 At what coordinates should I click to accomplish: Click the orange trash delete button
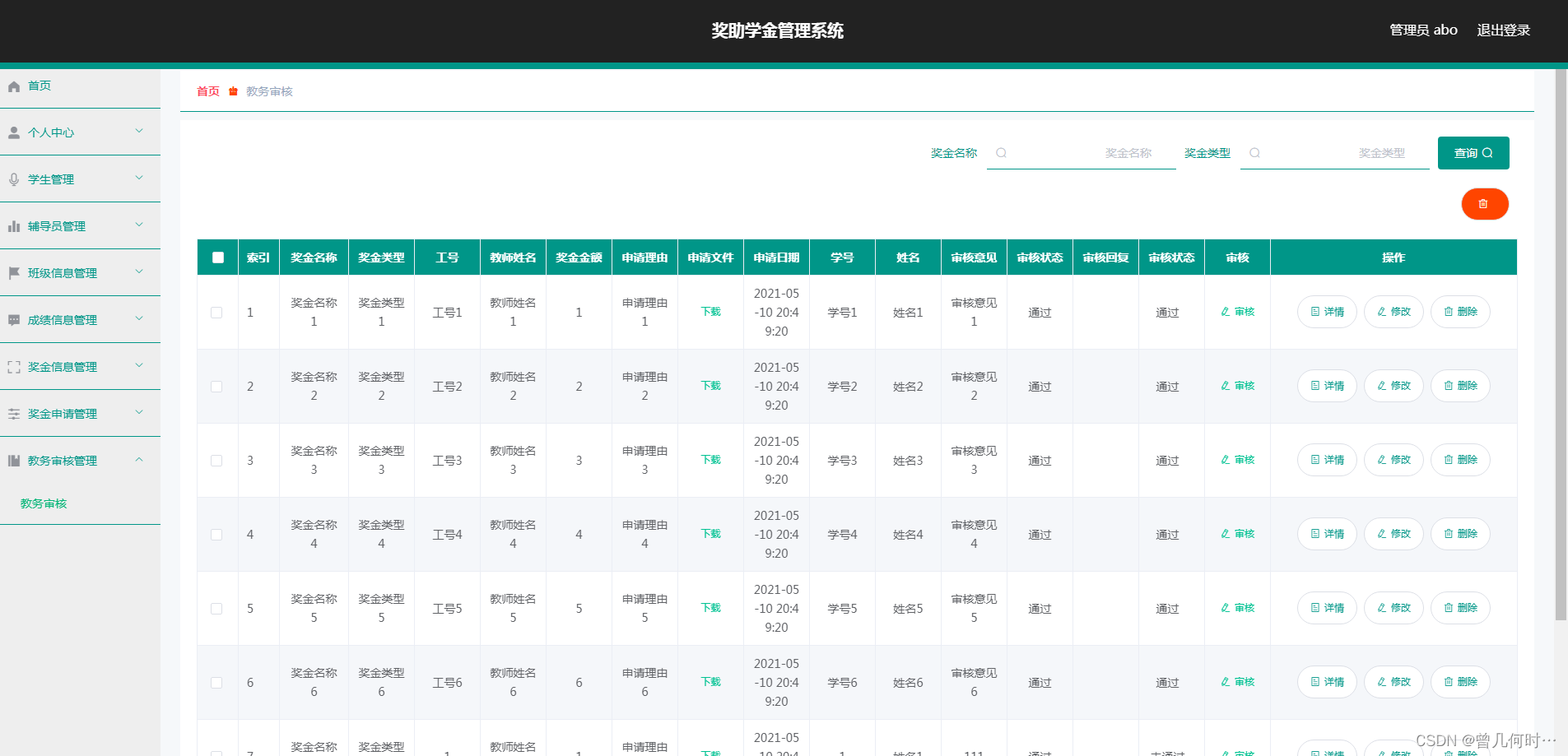click(x=1485, y=204)
